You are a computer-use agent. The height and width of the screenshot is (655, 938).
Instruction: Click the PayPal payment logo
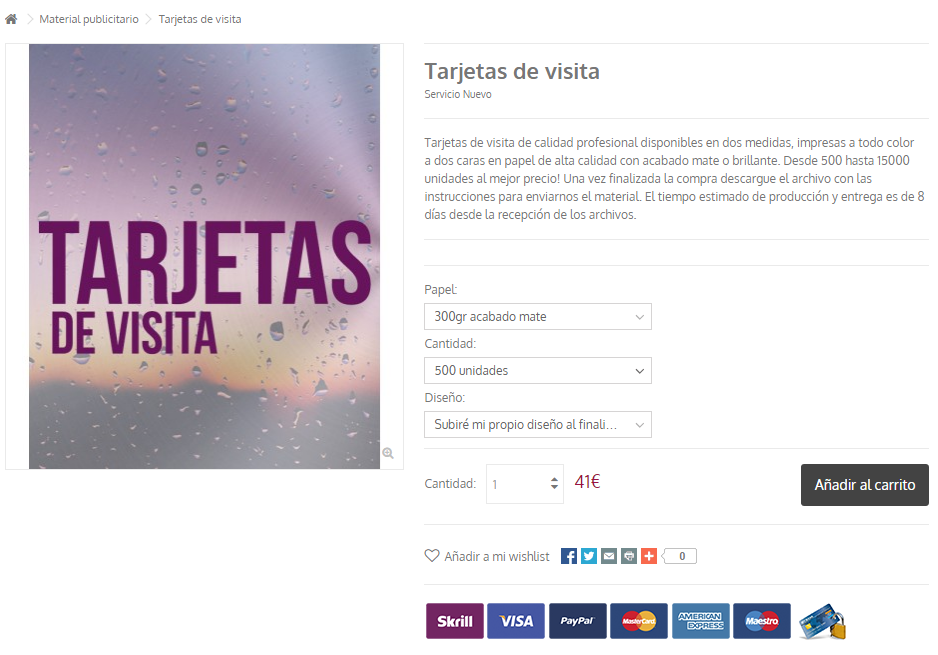[x=577, y=621]
